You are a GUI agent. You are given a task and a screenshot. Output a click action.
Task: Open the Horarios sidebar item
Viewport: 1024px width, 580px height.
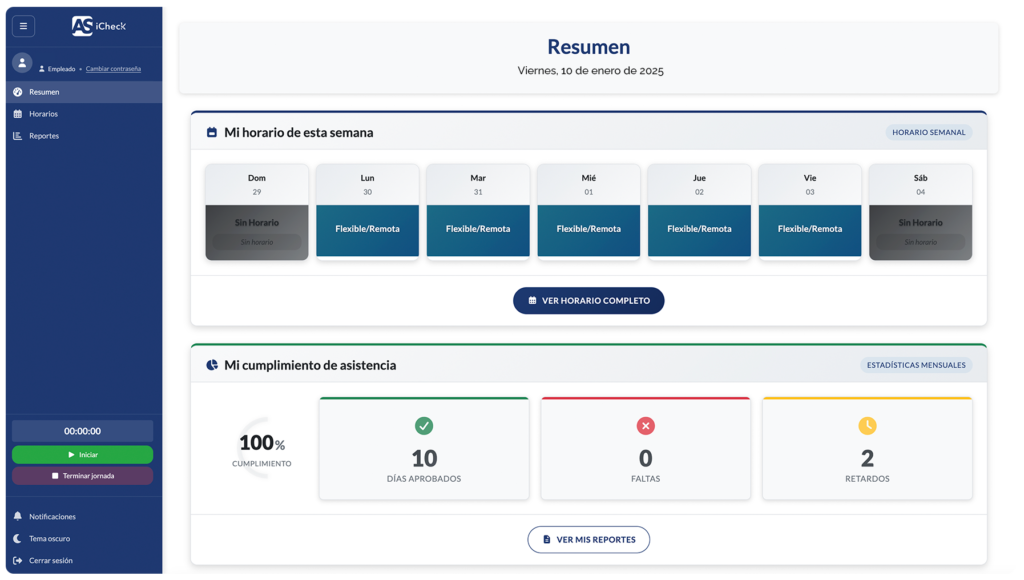43,114
